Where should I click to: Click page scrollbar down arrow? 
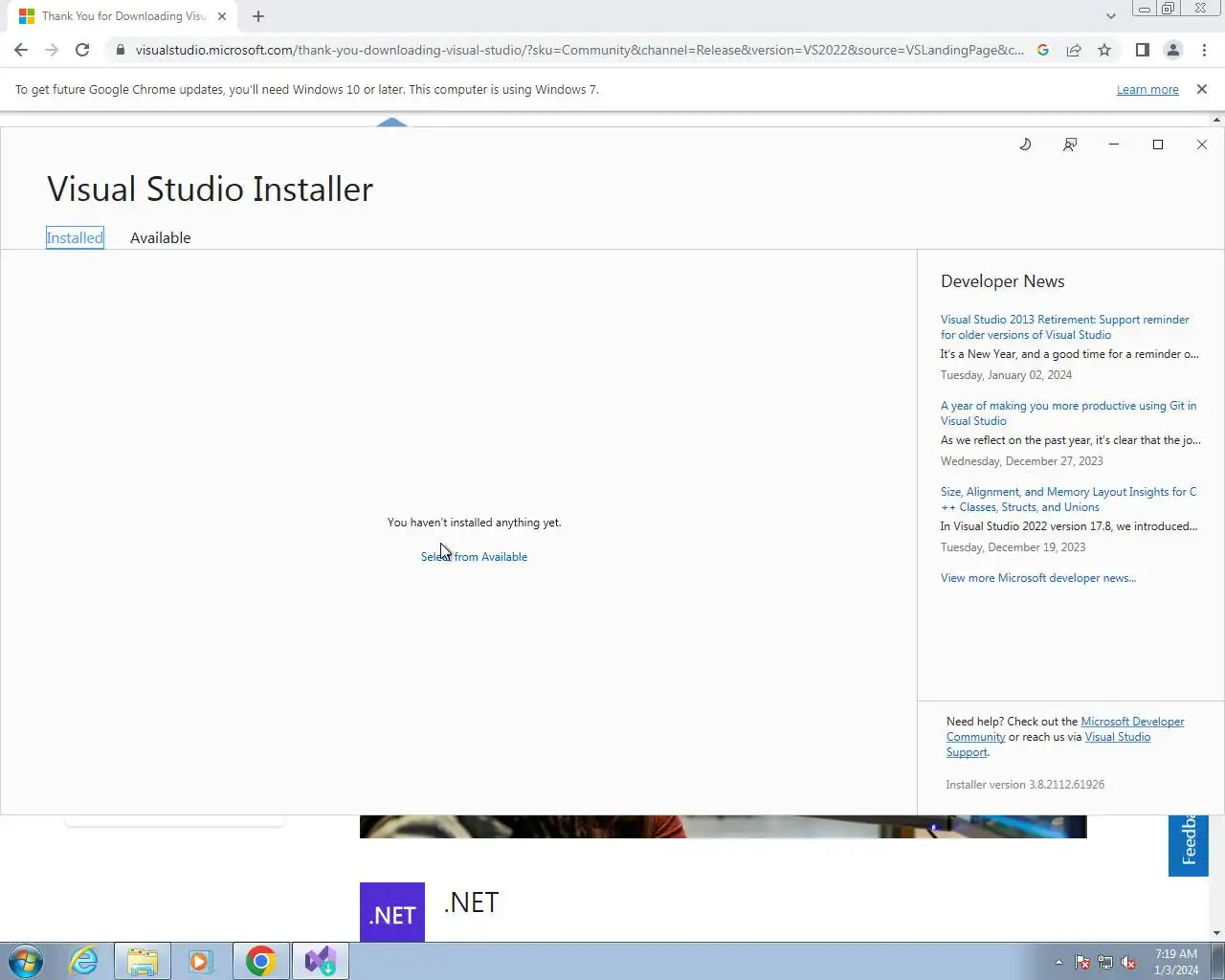coord(1217,933)
